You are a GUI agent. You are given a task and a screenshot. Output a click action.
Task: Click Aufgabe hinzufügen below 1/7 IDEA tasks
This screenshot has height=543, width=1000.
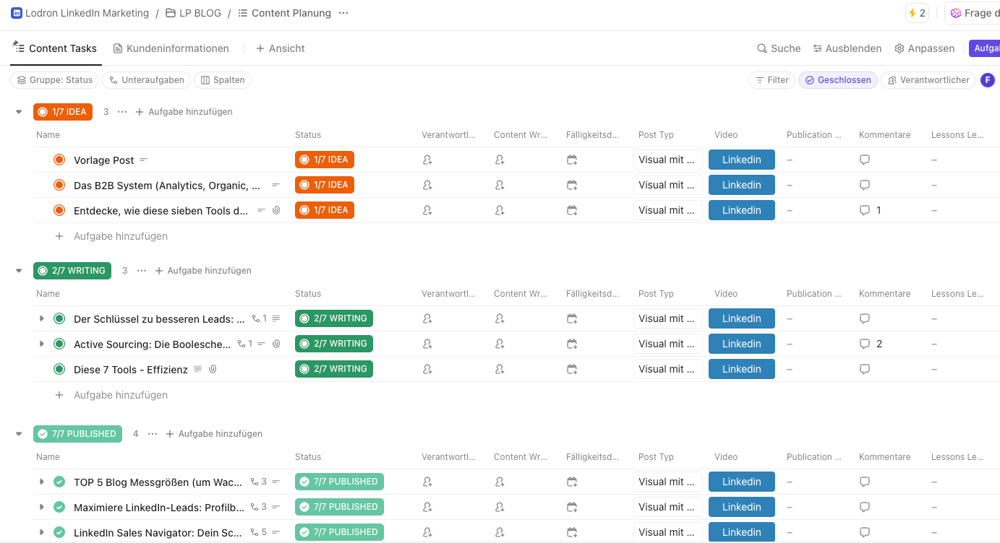112,236
